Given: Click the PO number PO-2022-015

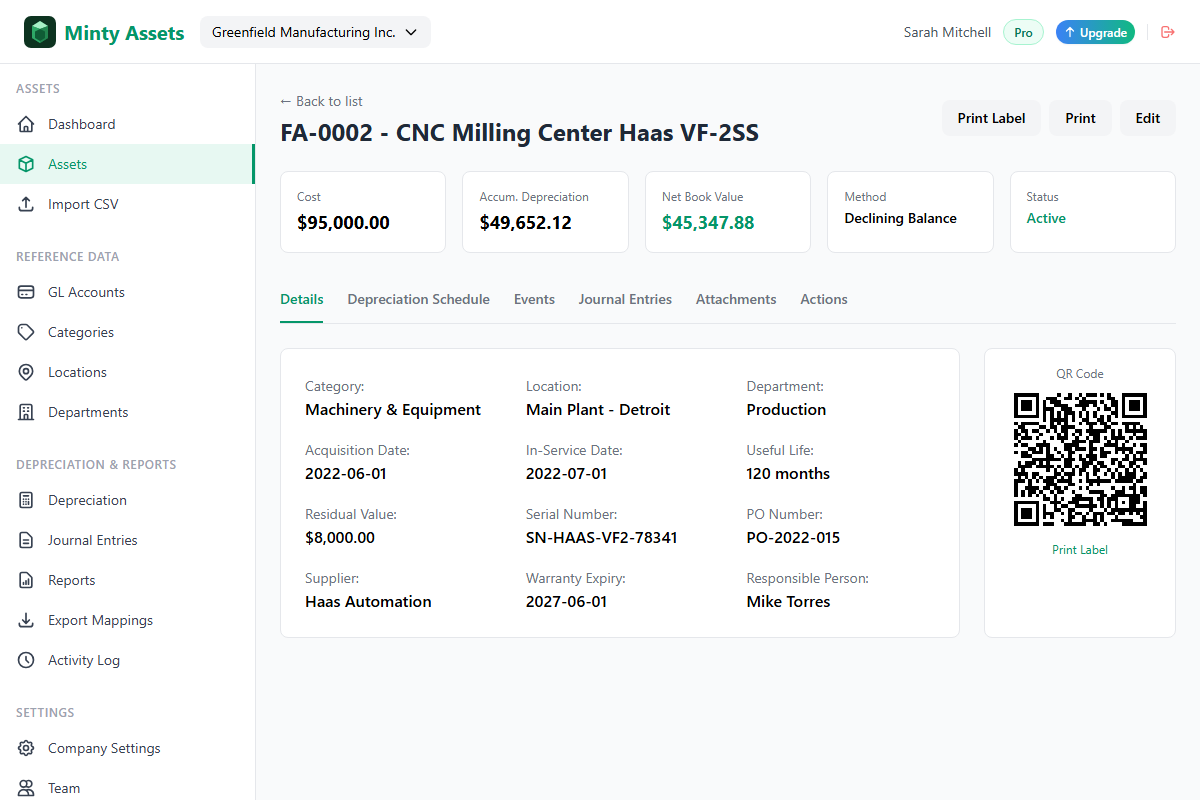Looking at the screenshot, I should [x=793, y=537].
